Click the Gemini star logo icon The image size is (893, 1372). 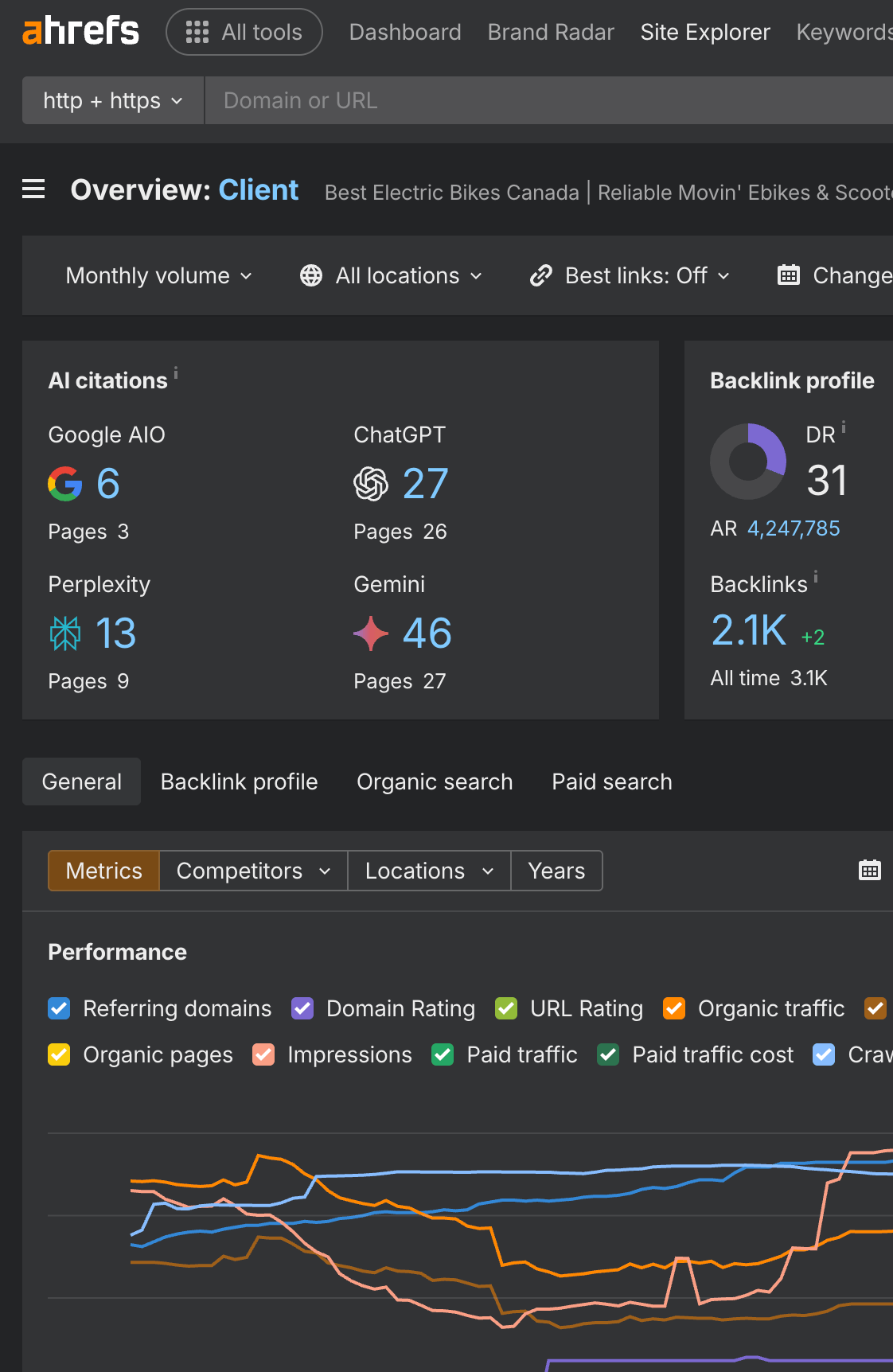[371, 633]
